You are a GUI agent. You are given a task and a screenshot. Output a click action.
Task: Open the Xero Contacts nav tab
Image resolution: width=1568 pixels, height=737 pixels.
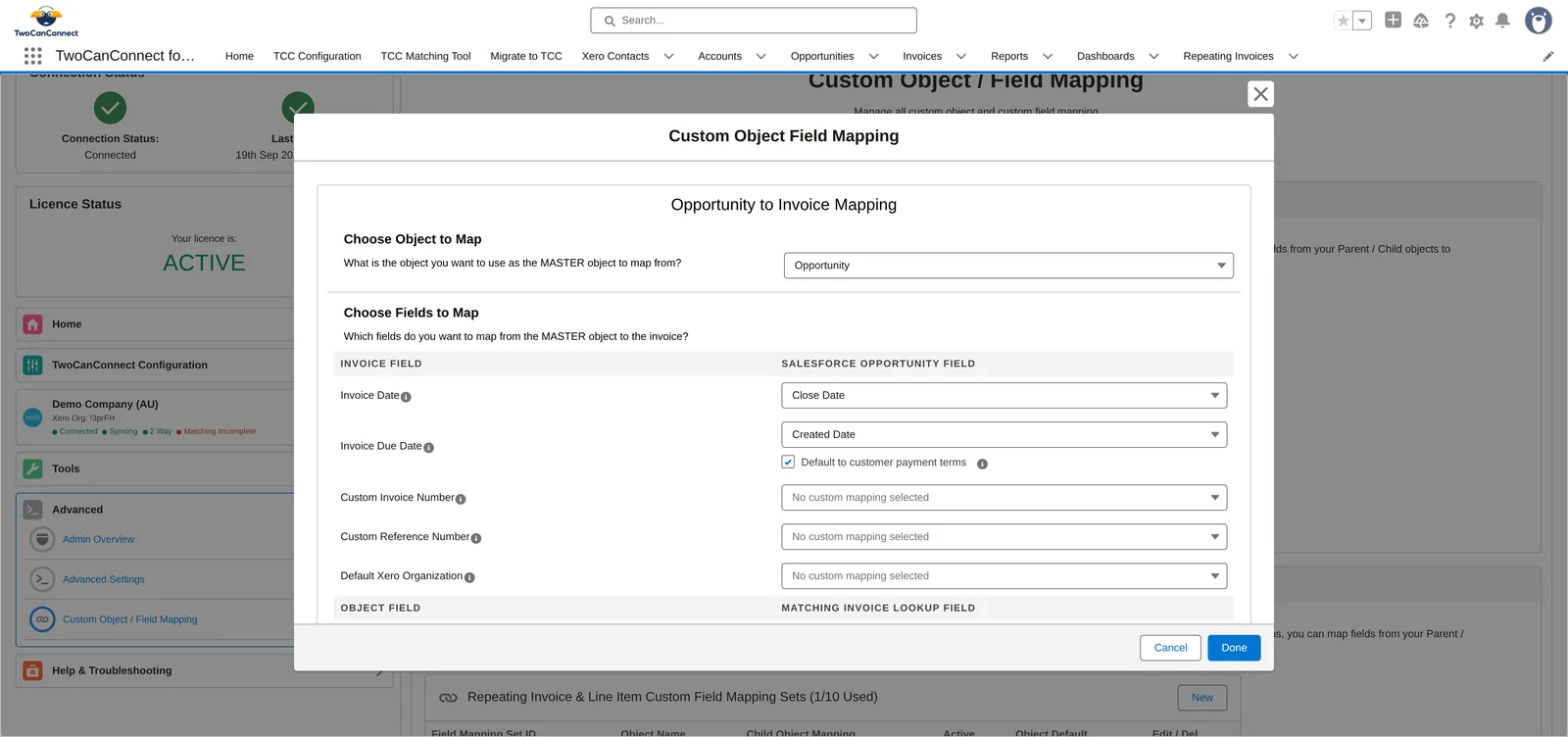615,57
